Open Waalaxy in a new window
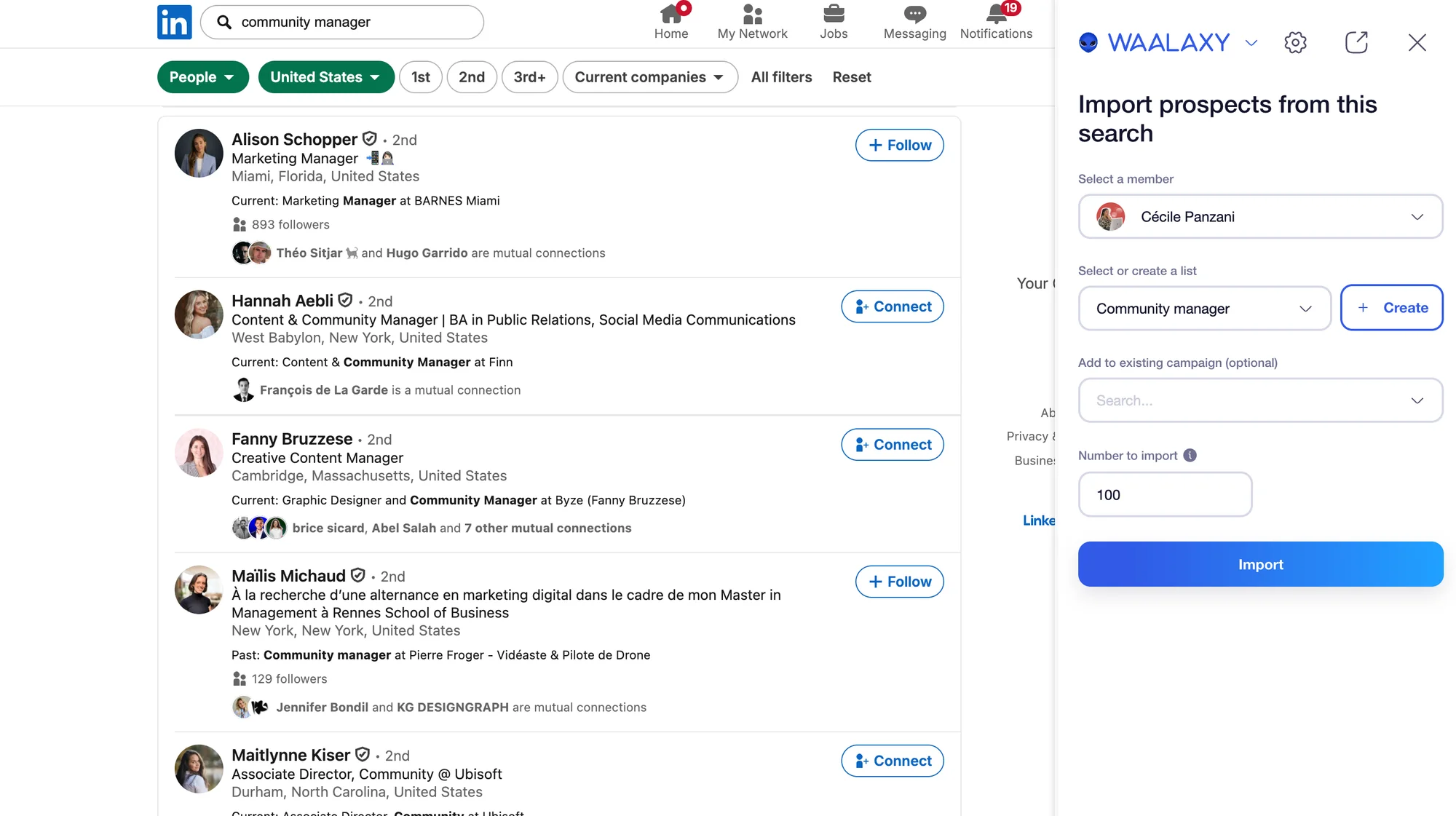Screen dimensions: 1456x816 click(x=1356, y=42)
